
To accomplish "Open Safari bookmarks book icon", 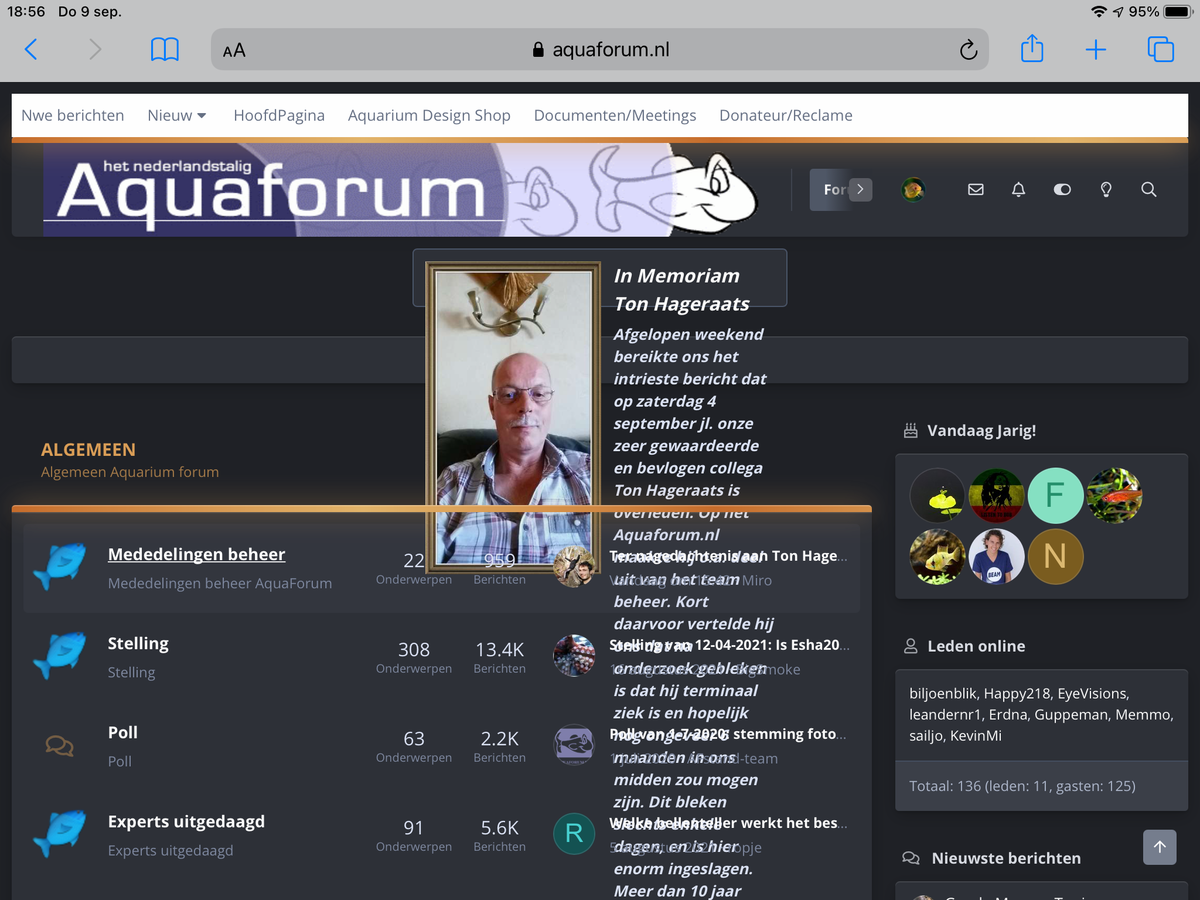I will point(165,49).
